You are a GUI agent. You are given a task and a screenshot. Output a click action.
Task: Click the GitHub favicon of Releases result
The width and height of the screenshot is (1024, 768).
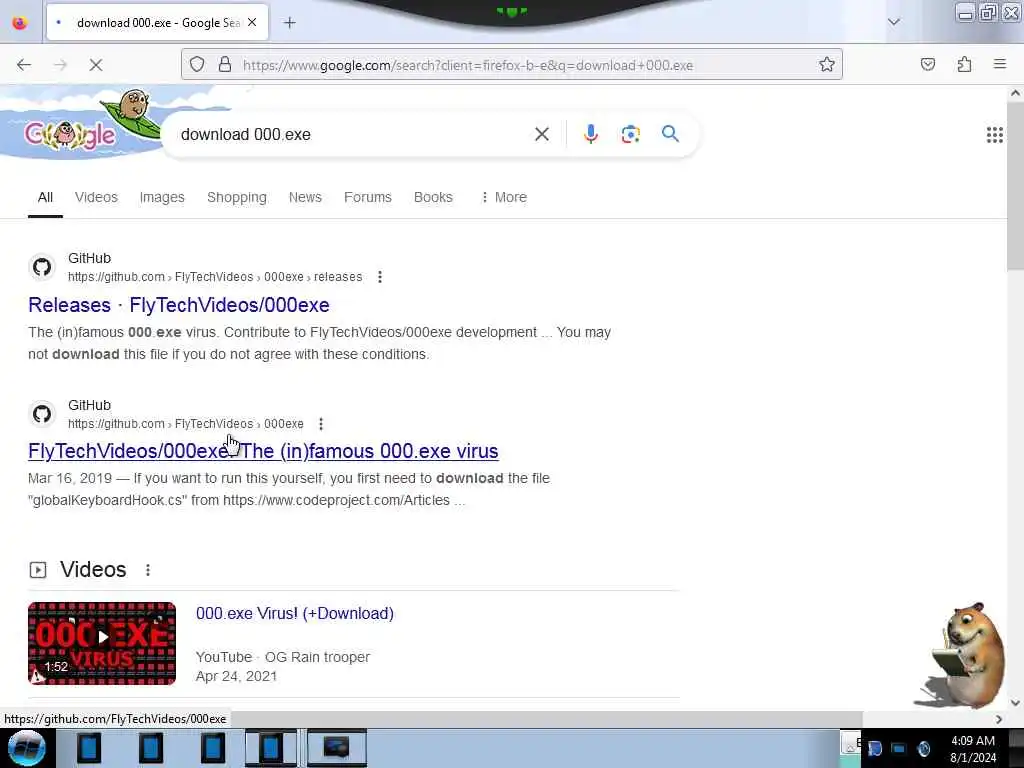42,267
